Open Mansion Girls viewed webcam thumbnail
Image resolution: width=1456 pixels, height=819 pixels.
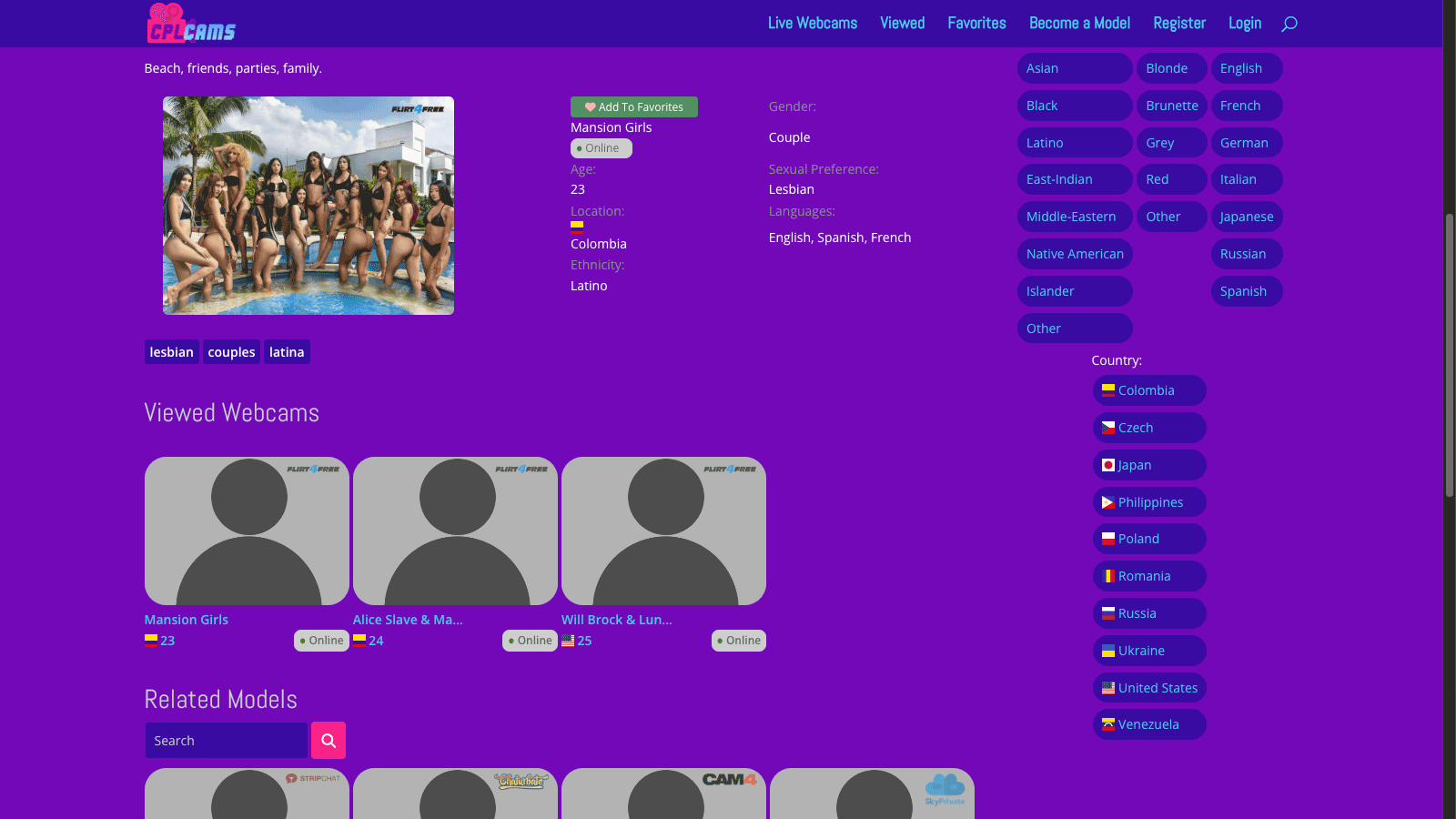(x=247, y=531)
